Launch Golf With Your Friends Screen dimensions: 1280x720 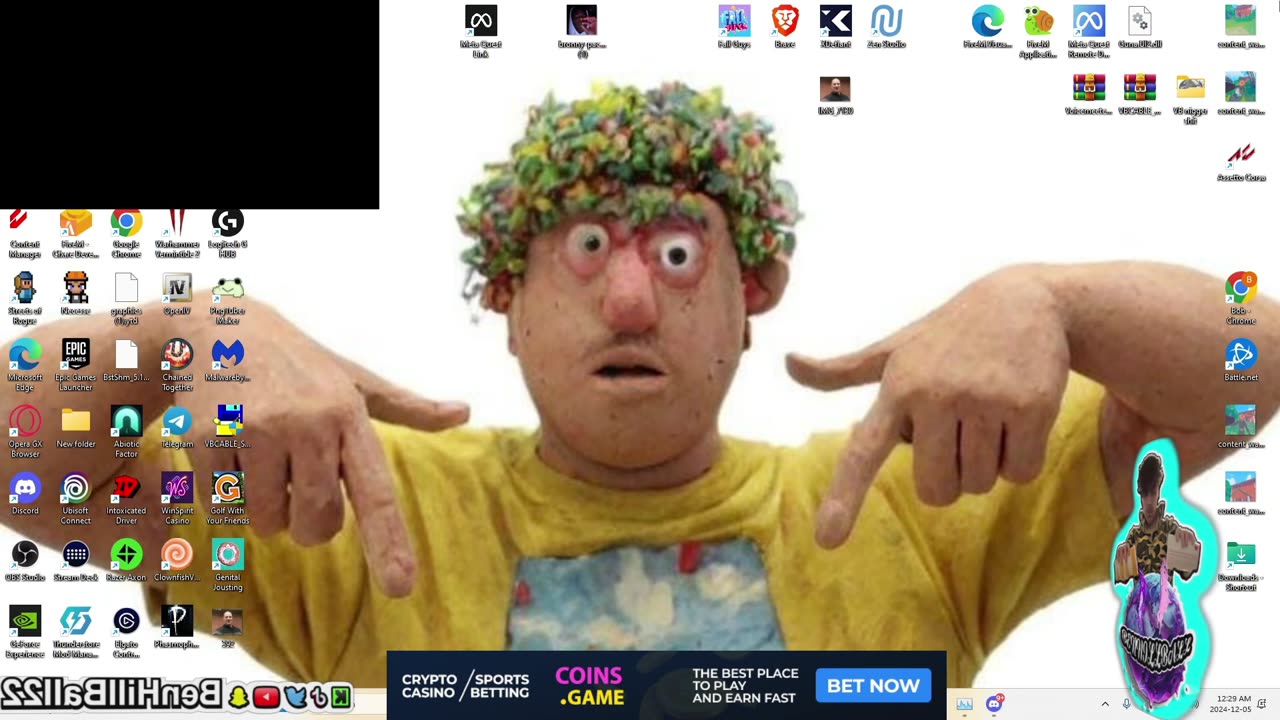(227, 498)
